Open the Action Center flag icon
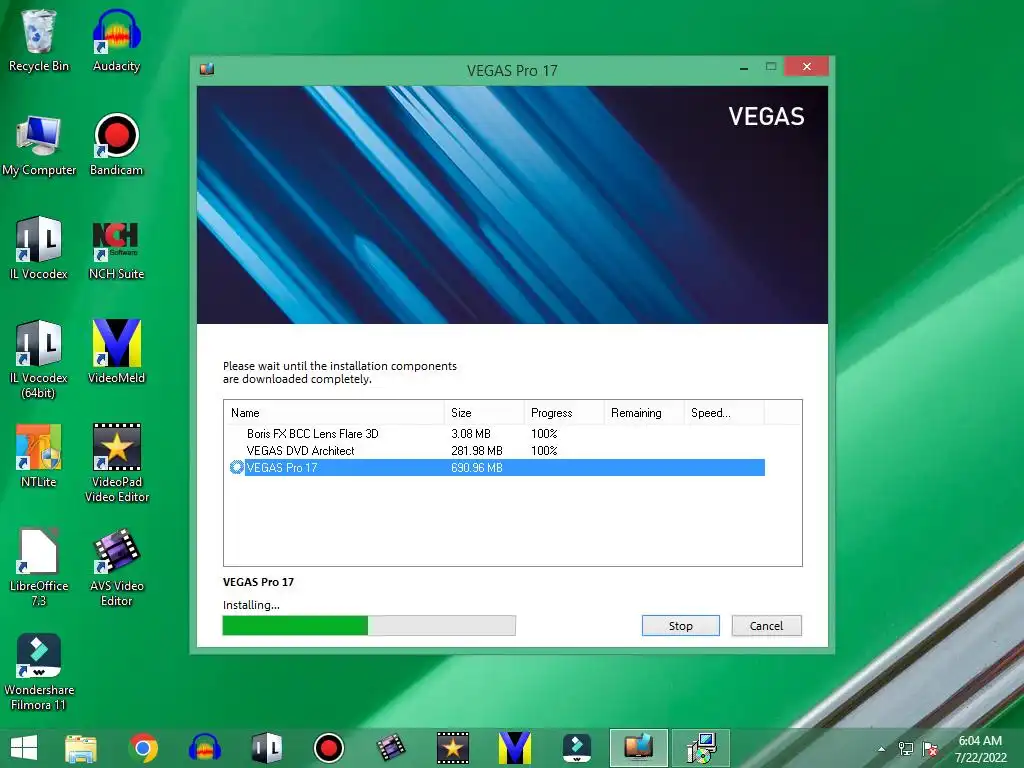Screen dimensions: 1024x768 click(930, 749)
